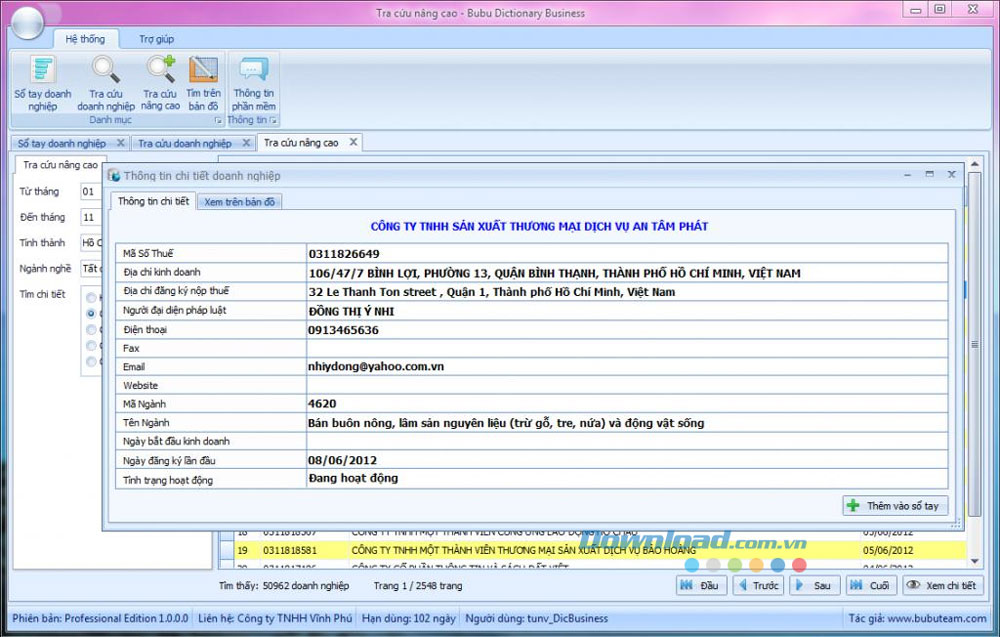1000x637 pixels.
Task: Click Thêm vào sổ tay button
Action: point(894,506)
